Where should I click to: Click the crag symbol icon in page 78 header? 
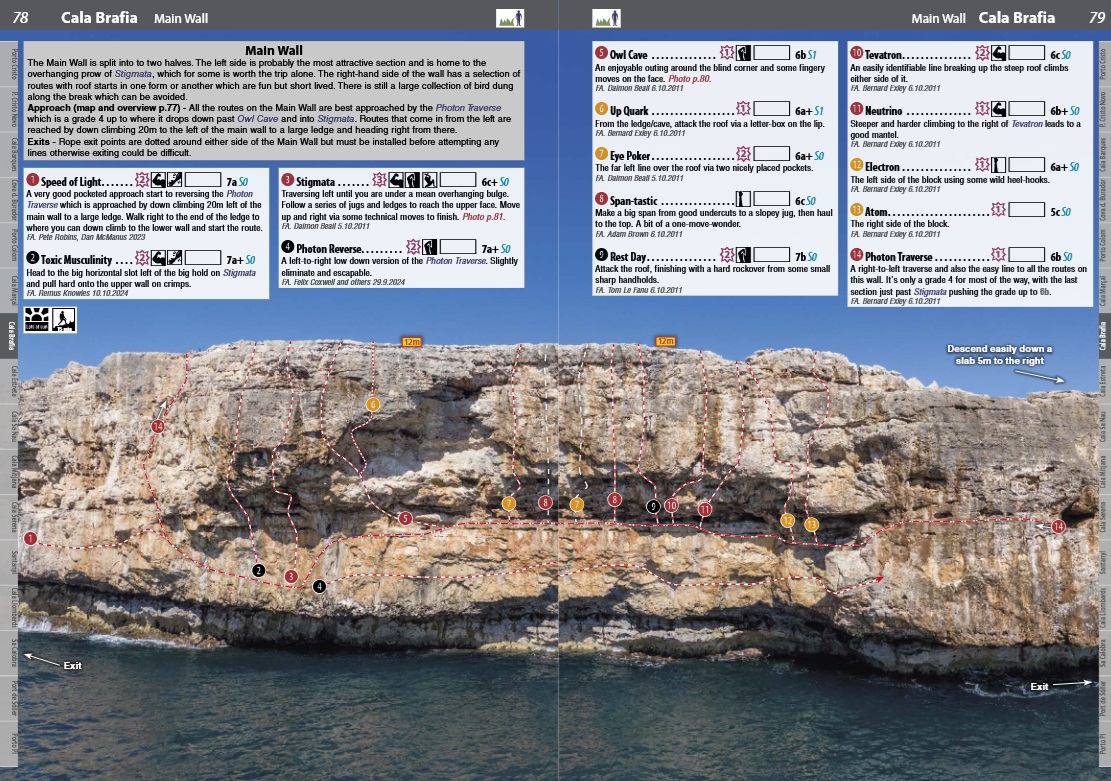[x=509, y=17]
